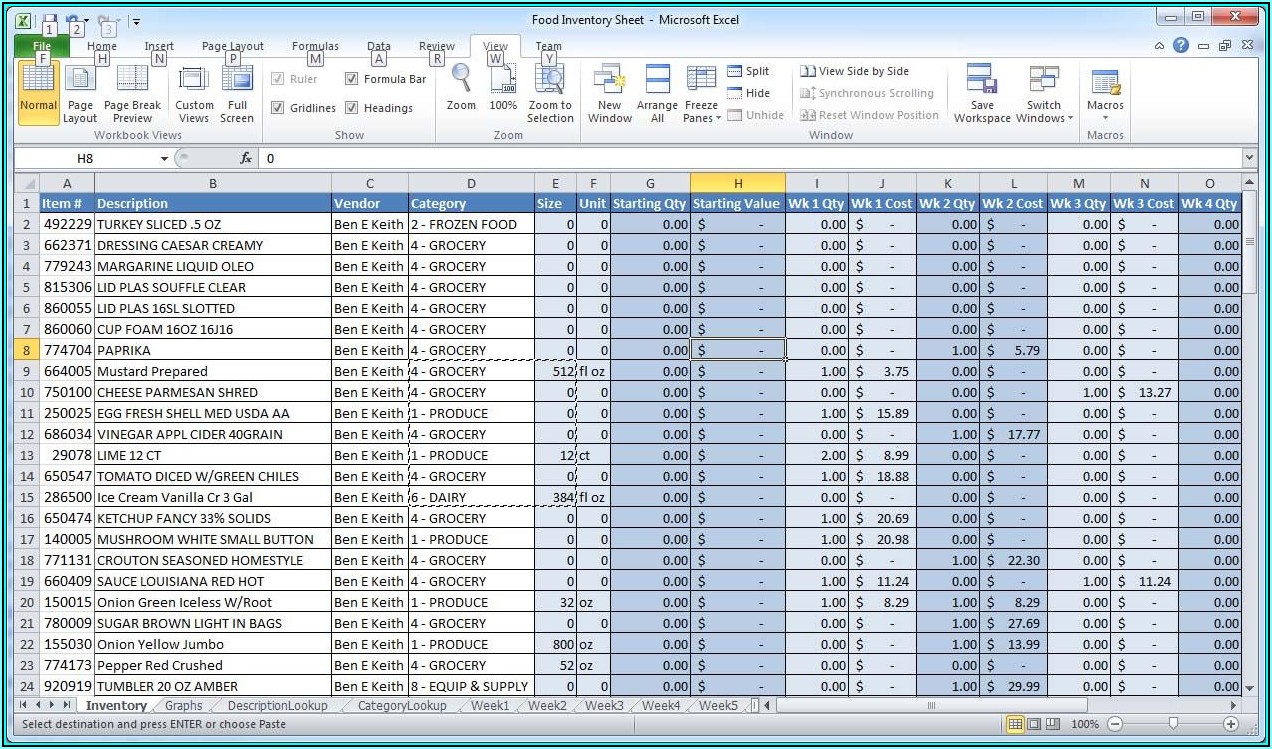This screenshot has height=749, width=1272.
Task: Open the Zoom magnifier tool
Action: pos(461,79)
